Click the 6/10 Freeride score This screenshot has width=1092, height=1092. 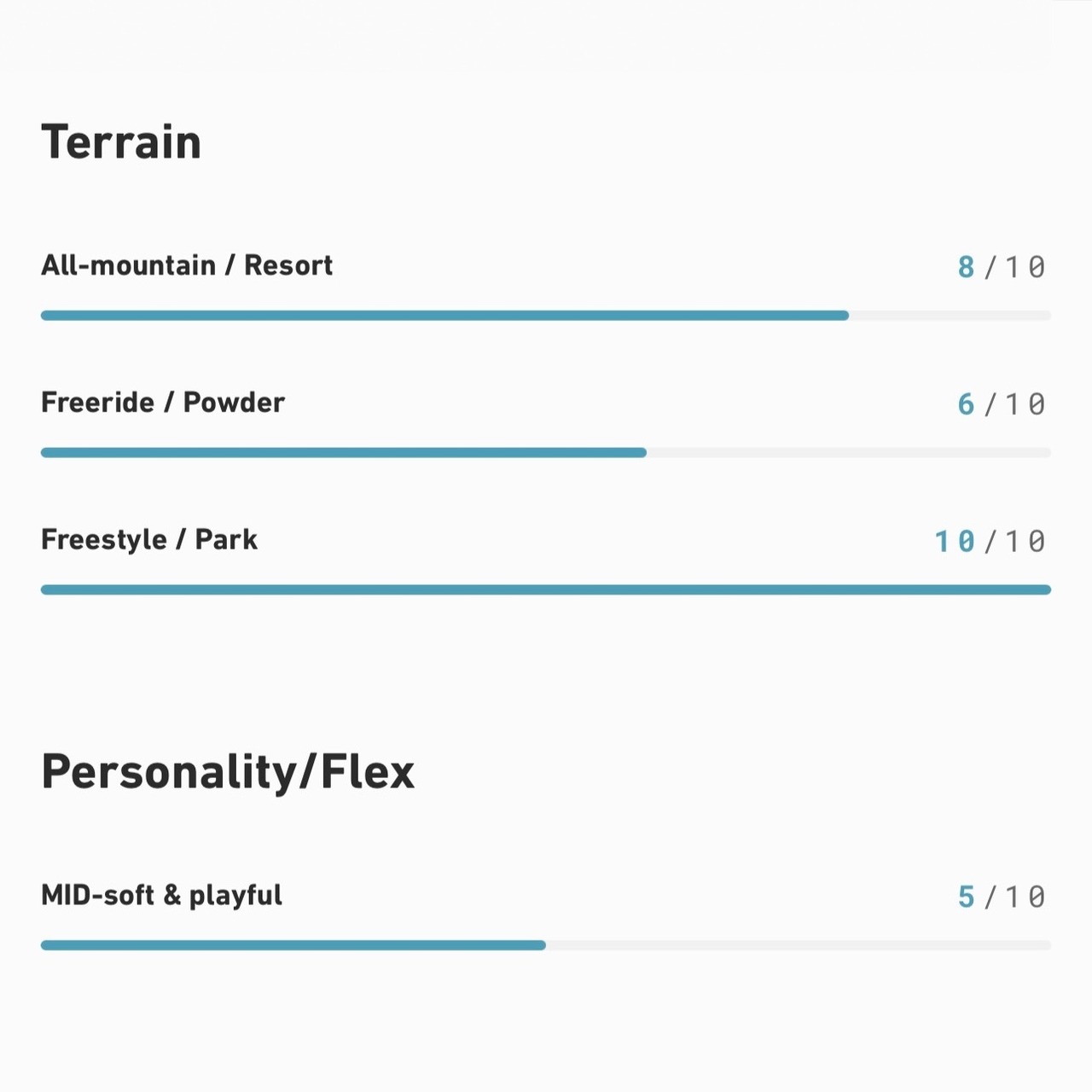(1002, 404)
